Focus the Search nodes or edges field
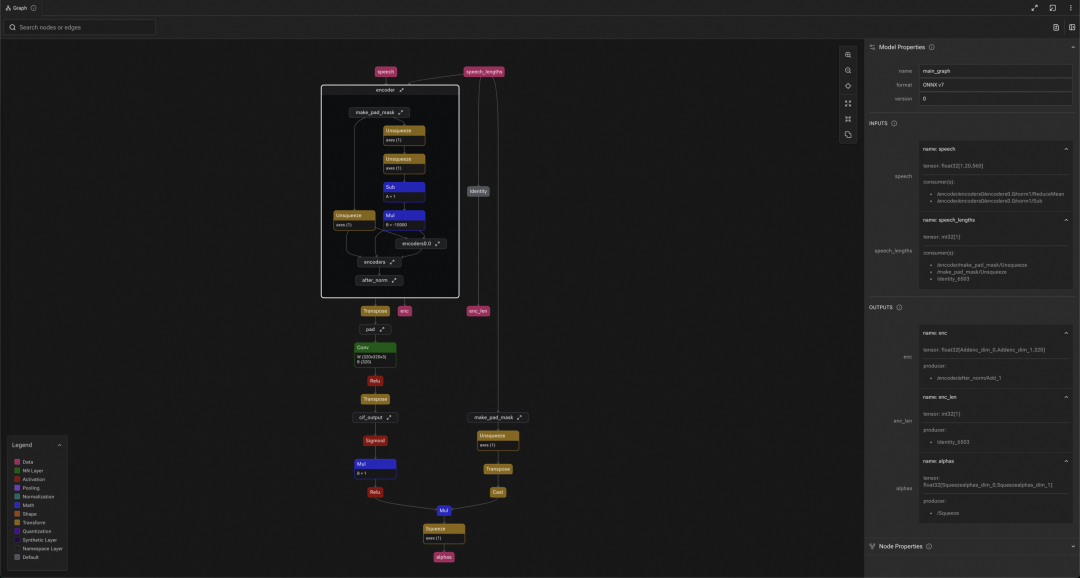 point(79,28)
